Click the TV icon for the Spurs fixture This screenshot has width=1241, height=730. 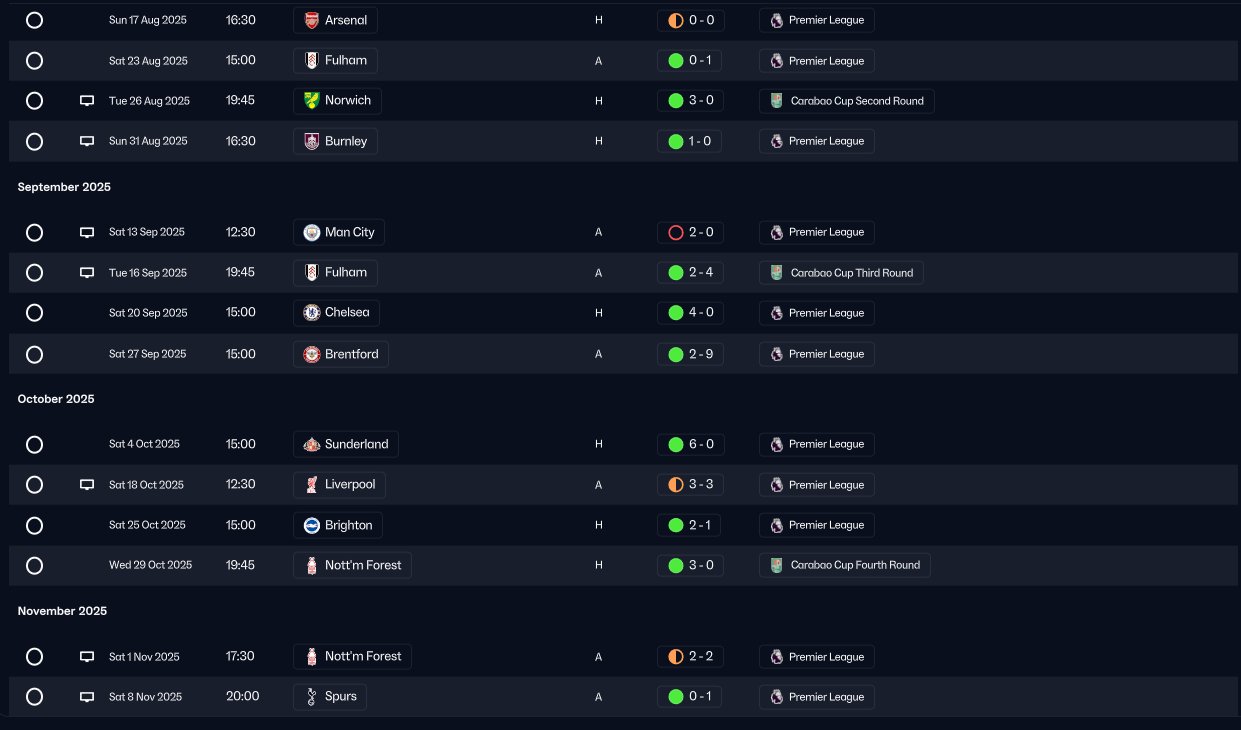pyautogui.click(x=87, y=697)
